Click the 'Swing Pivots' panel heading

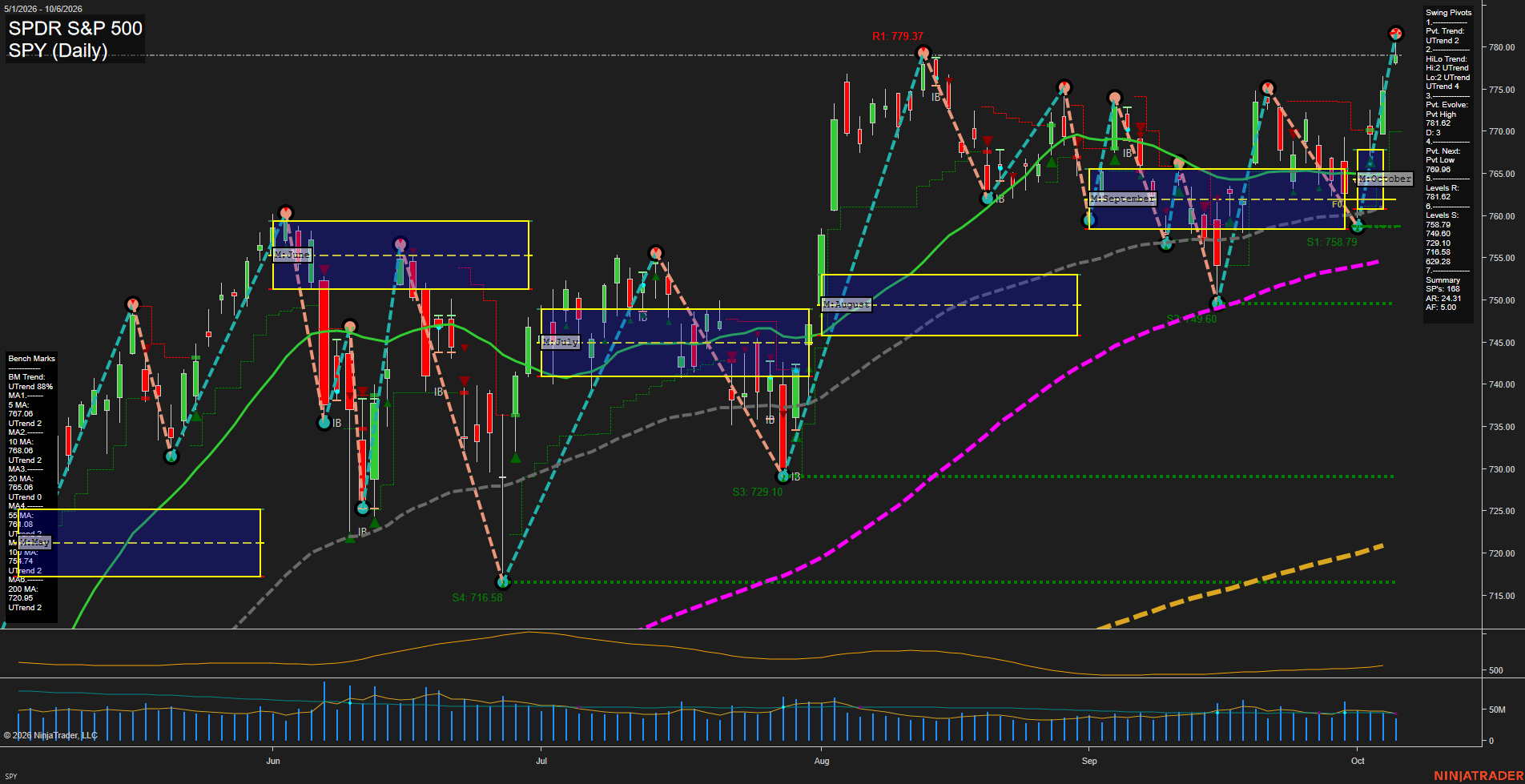click(x=1448, y=13)
